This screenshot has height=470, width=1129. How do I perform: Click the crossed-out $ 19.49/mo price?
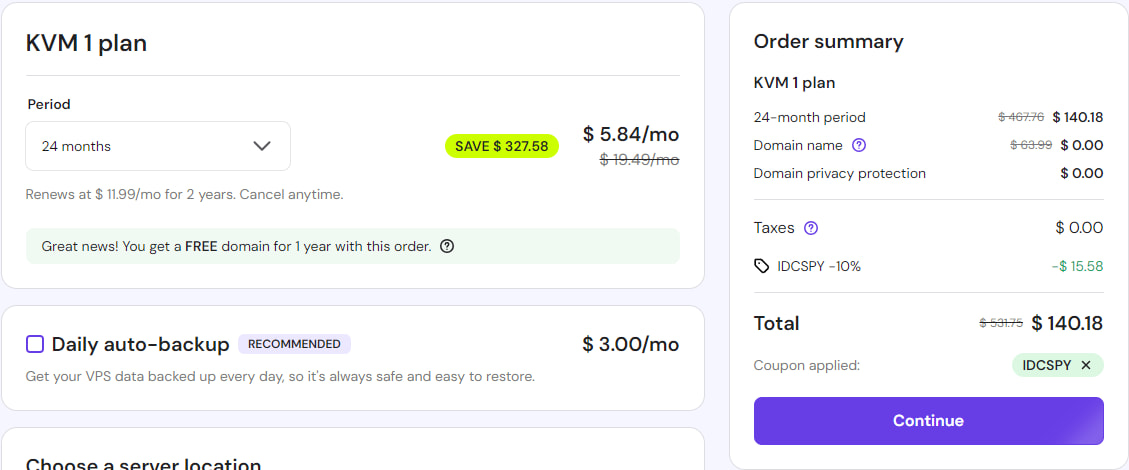click(x=639, y=160)
